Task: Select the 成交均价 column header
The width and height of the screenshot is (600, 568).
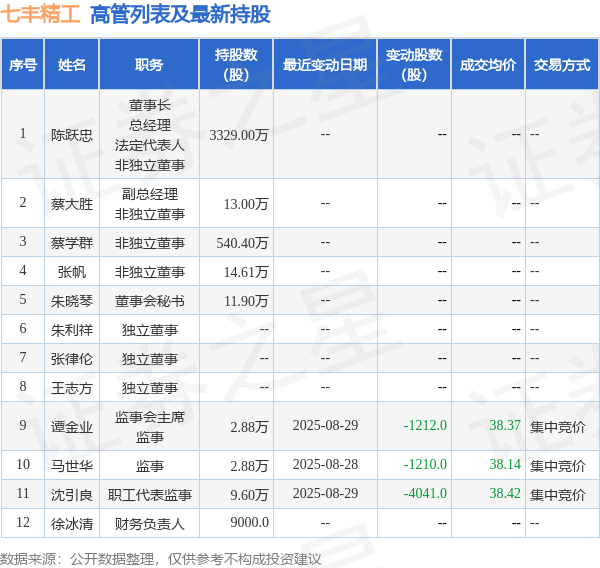Action: [488, 65]
